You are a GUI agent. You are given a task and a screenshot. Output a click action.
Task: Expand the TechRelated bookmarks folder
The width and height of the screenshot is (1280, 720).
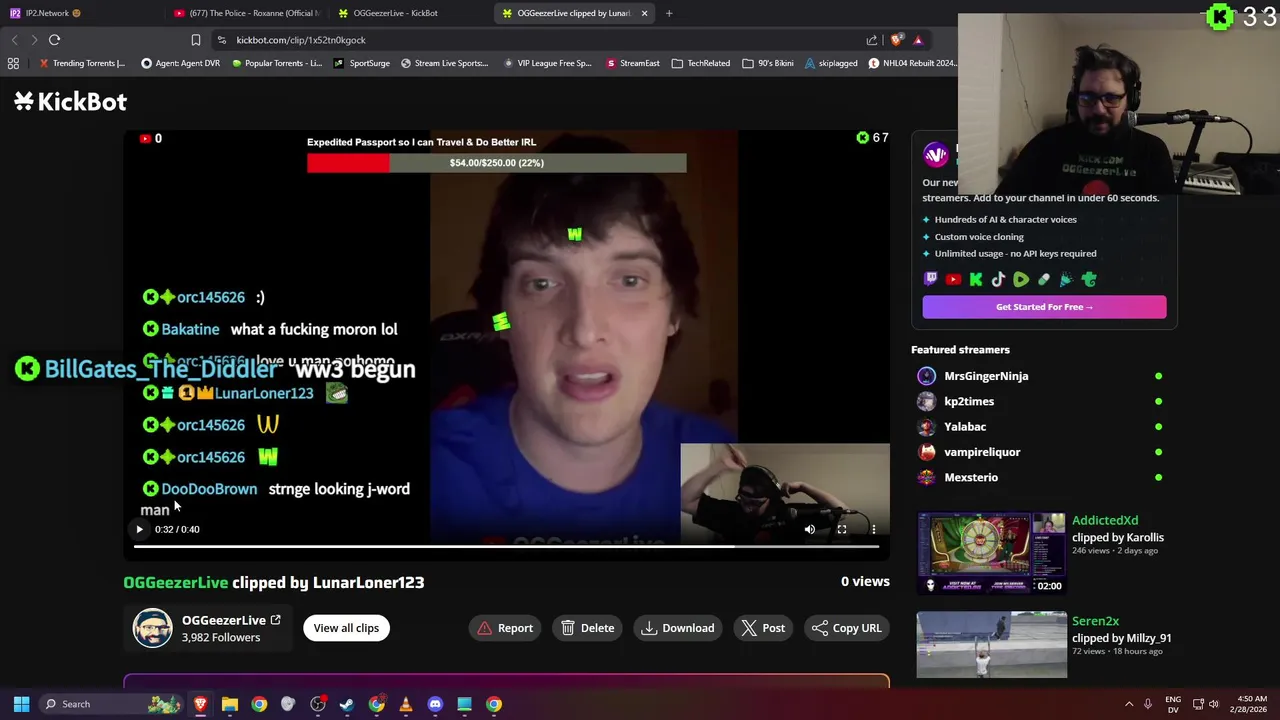click(701, 63)
